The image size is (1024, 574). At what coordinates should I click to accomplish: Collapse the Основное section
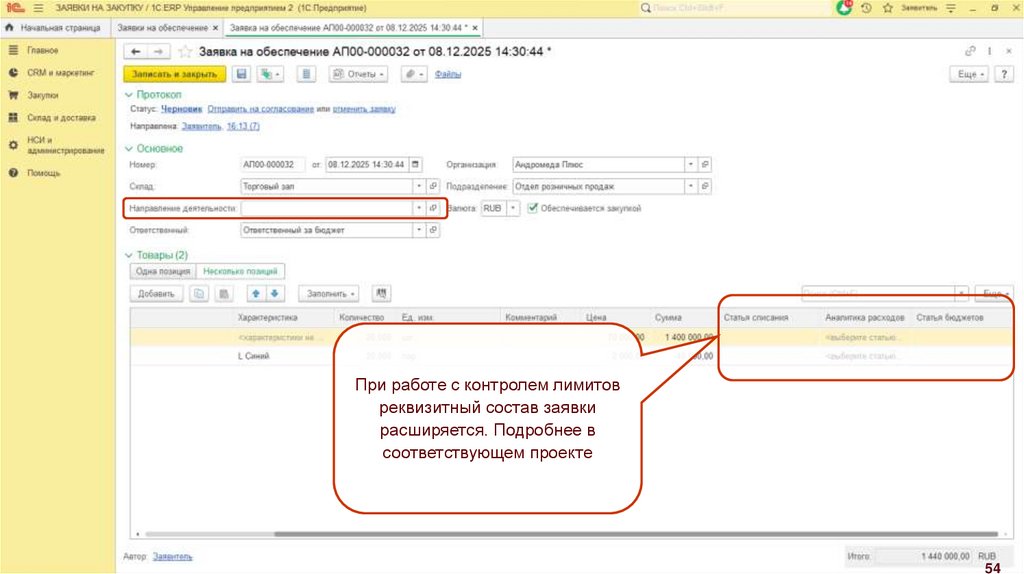pyautogui.click(x=129, y=149)
